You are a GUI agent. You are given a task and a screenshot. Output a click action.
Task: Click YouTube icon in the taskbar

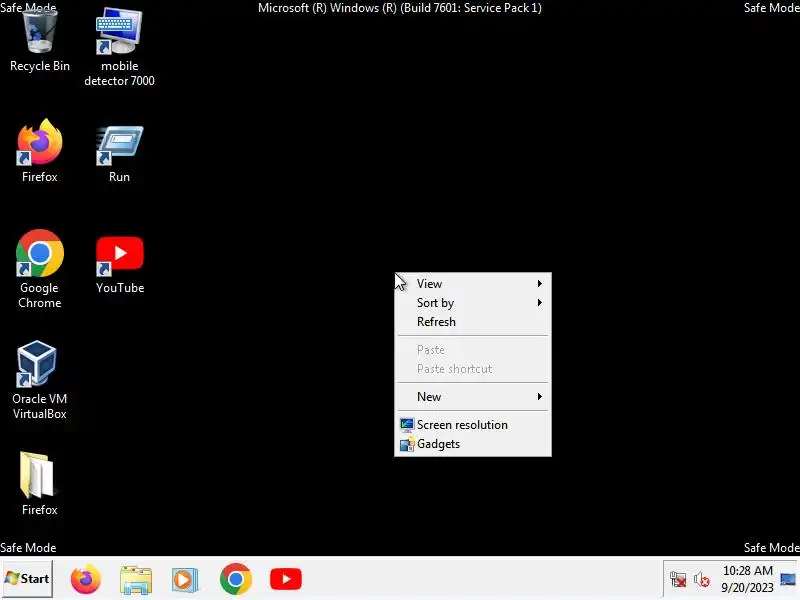pos(286,579)
